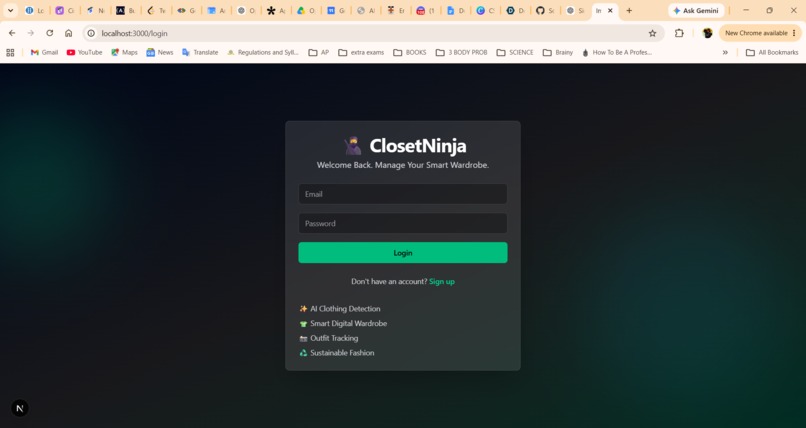Switch to the first tab labeled Lc
The width and height of the screenshot is (806, 428).
point(34,10)
